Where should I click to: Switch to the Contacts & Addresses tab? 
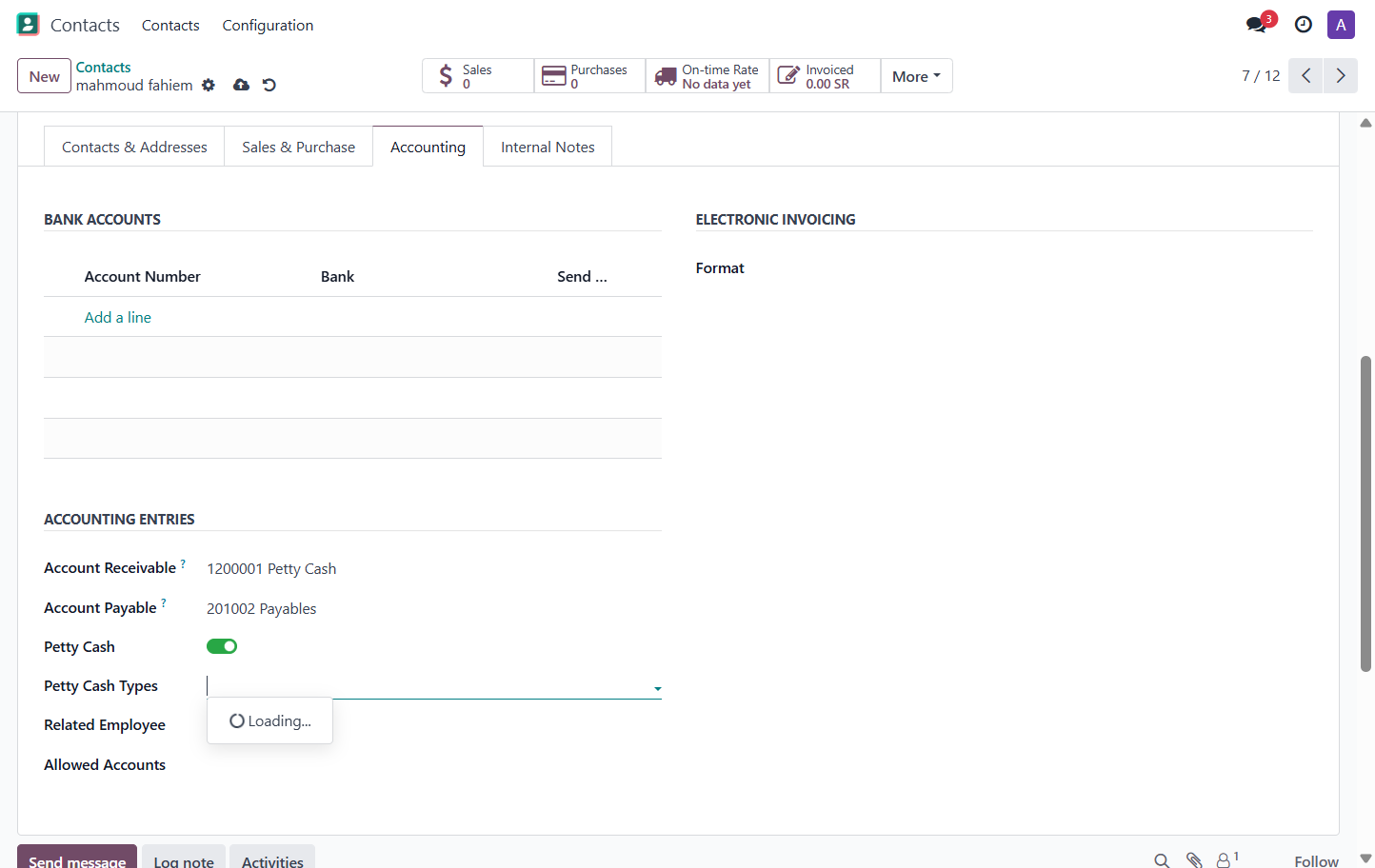point(134,147)
